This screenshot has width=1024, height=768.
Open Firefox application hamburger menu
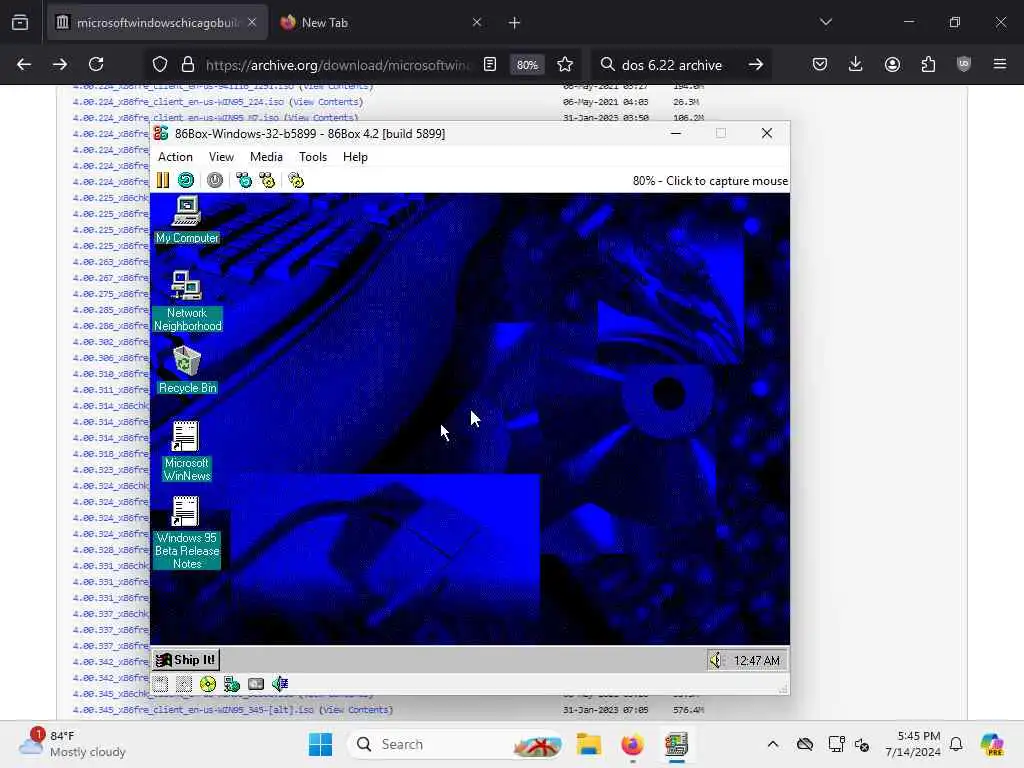tap(999, 64)
